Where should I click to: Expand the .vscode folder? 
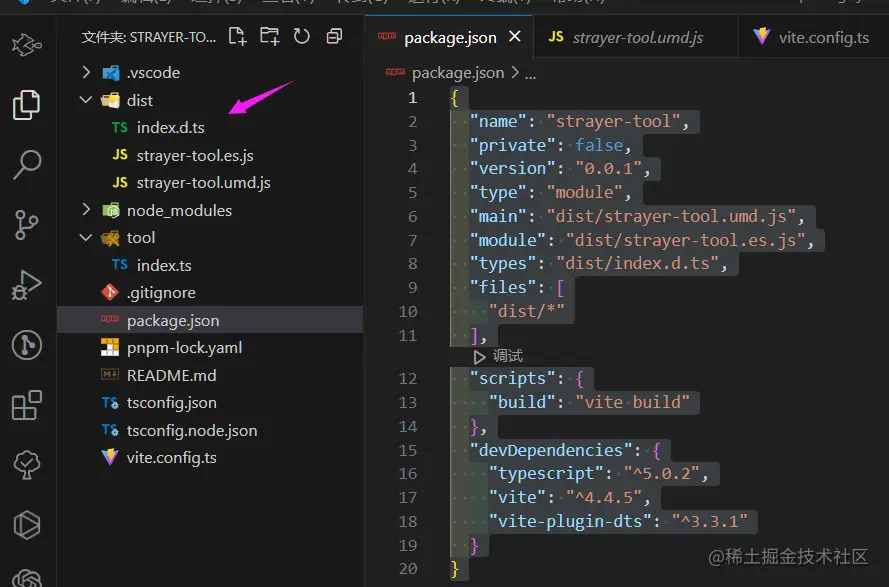pos(210,73)
